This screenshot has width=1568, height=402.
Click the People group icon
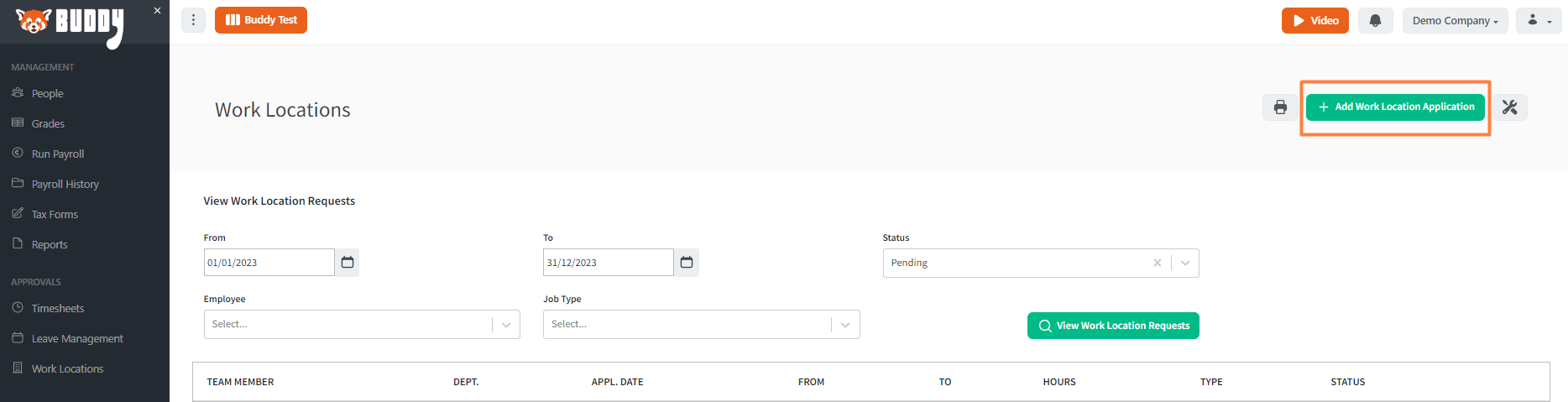tap(18, 92)
